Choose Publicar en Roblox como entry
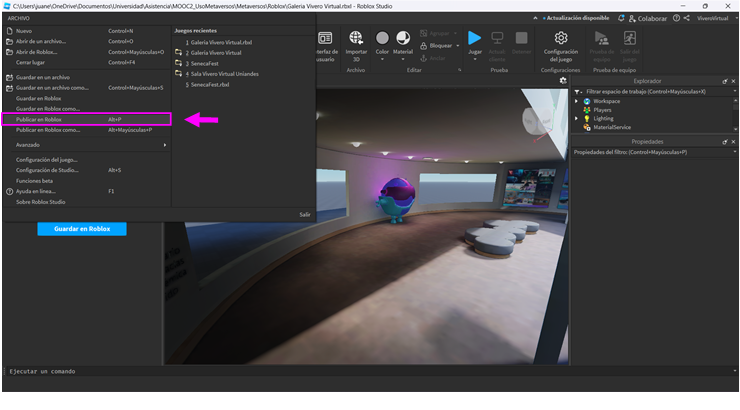Screen dimensions: 740x410 click(87, 130)
